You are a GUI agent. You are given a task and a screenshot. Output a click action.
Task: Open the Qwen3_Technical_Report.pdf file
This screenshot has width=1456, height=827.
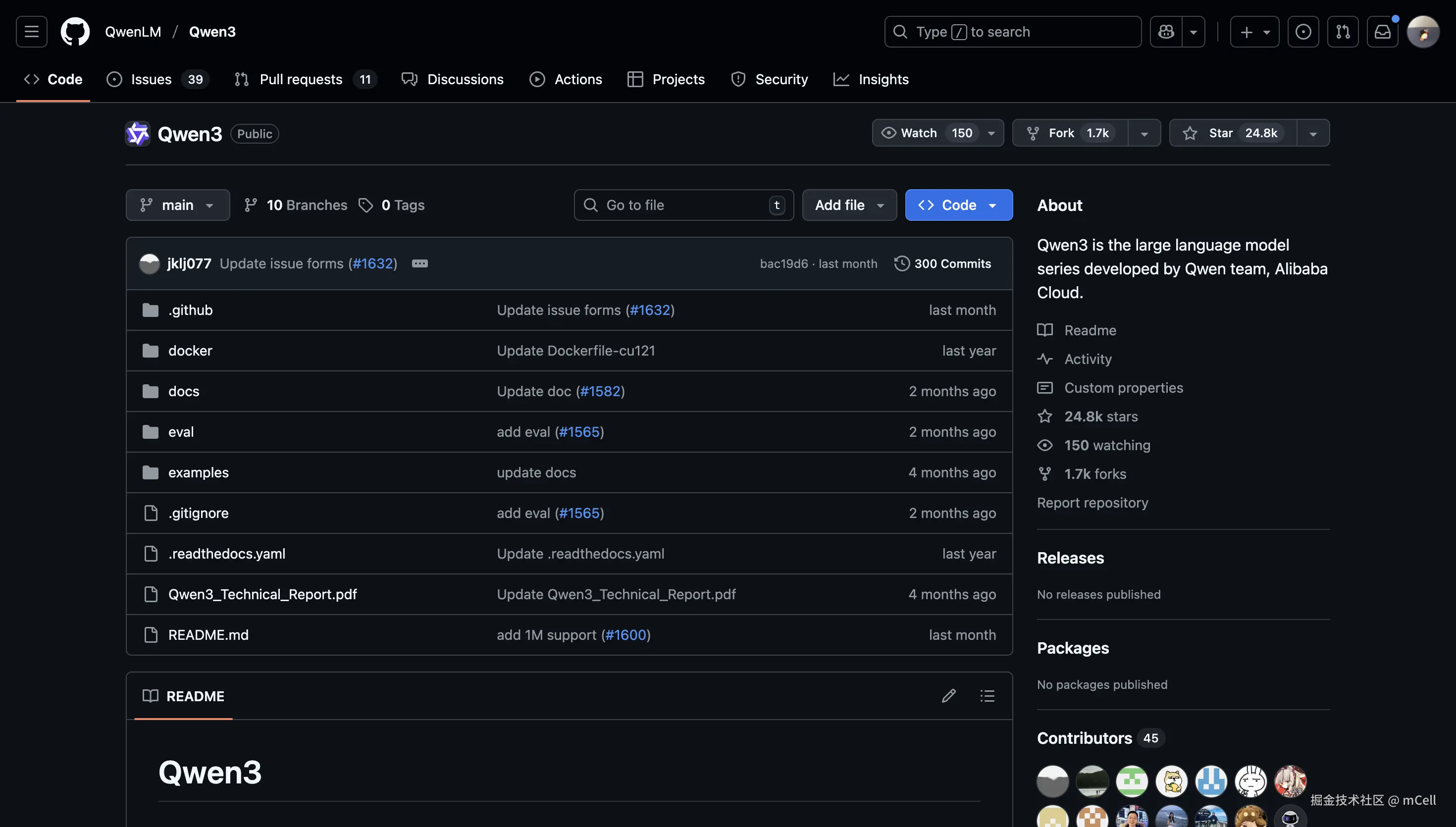(x=262, y=594)
